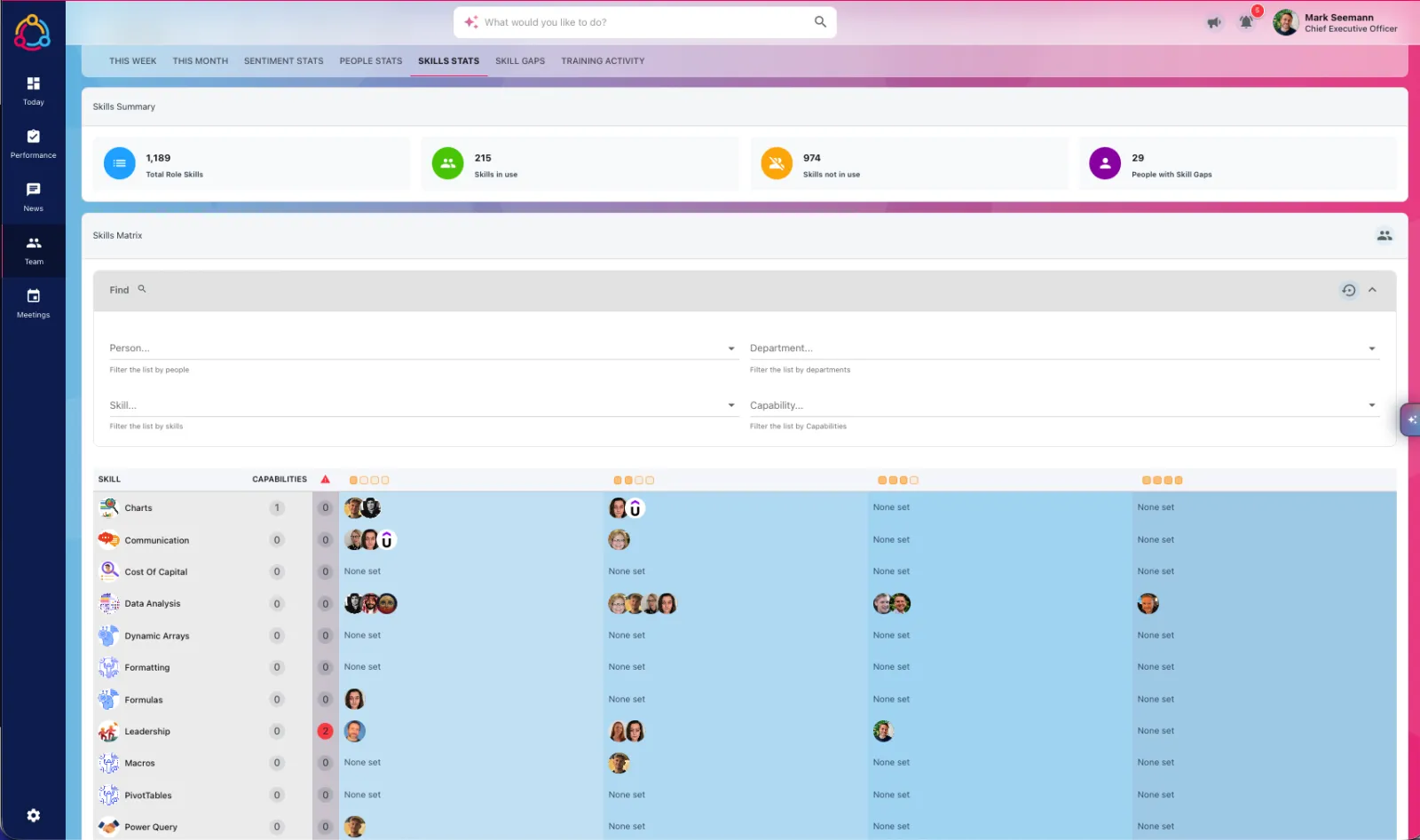
Task: Open the News section in the sidebar
Action: 33,196
